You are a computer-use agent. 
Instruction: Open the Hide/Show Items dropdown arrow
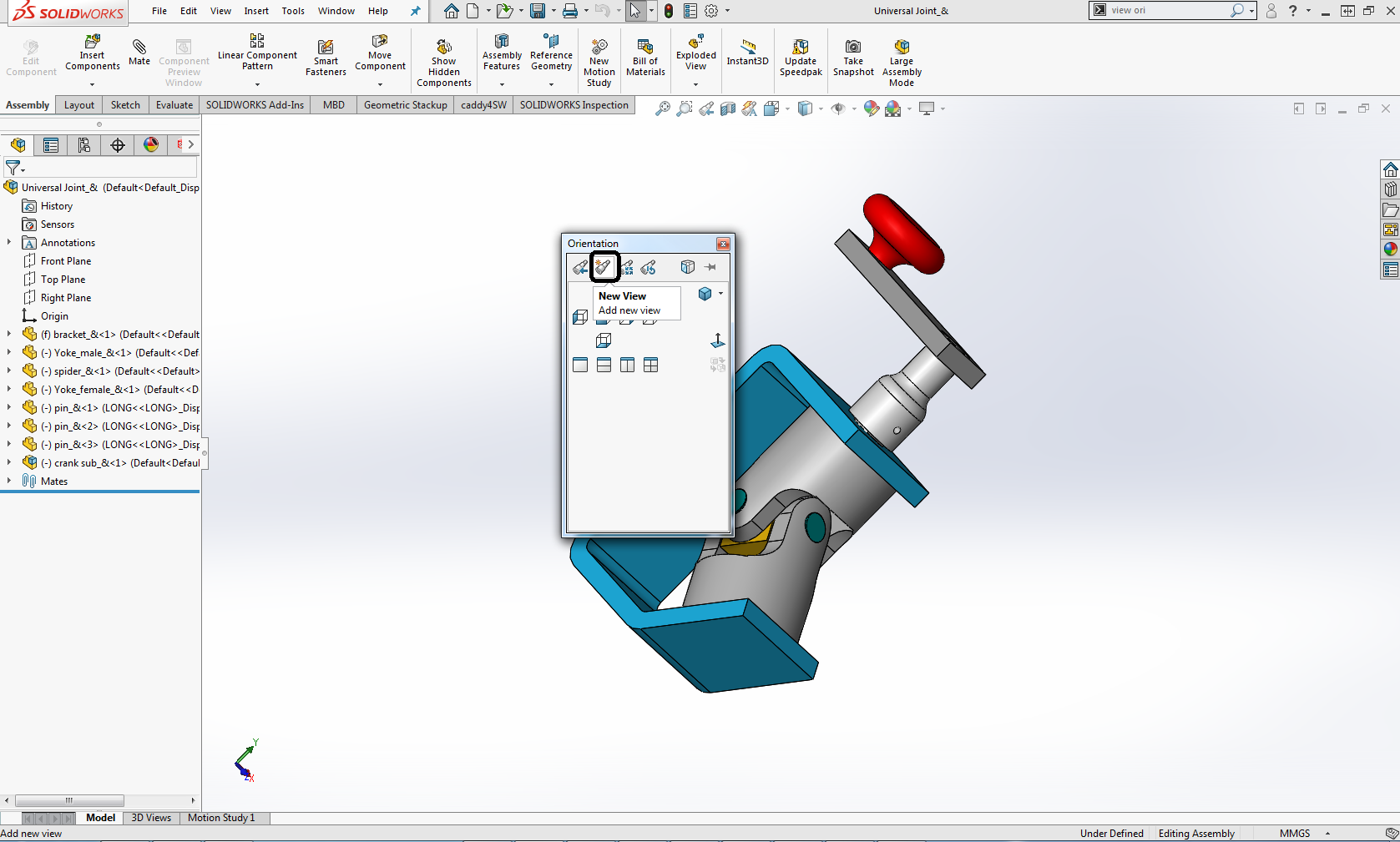854,108
